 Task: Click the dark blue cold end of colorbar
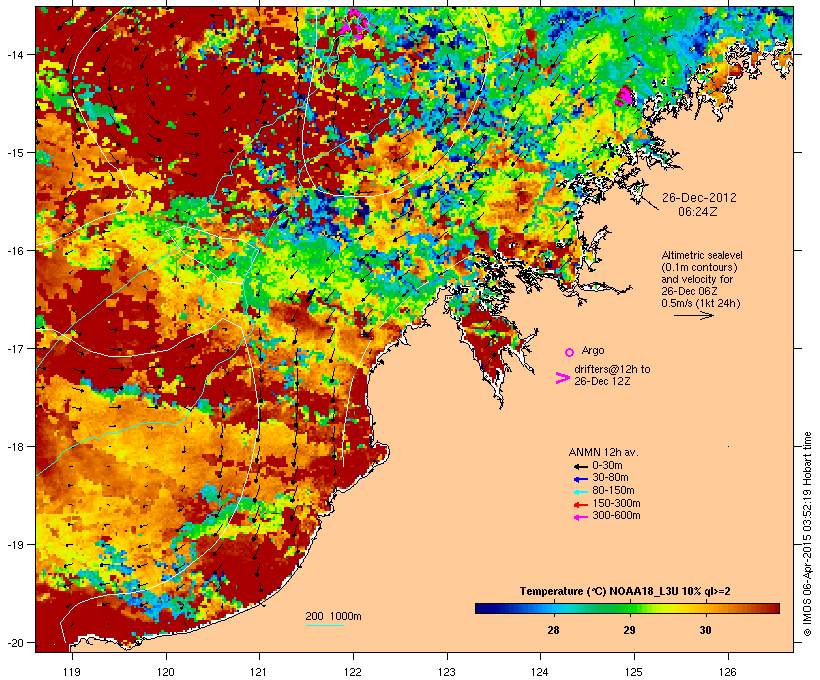(x=484, y=608)
